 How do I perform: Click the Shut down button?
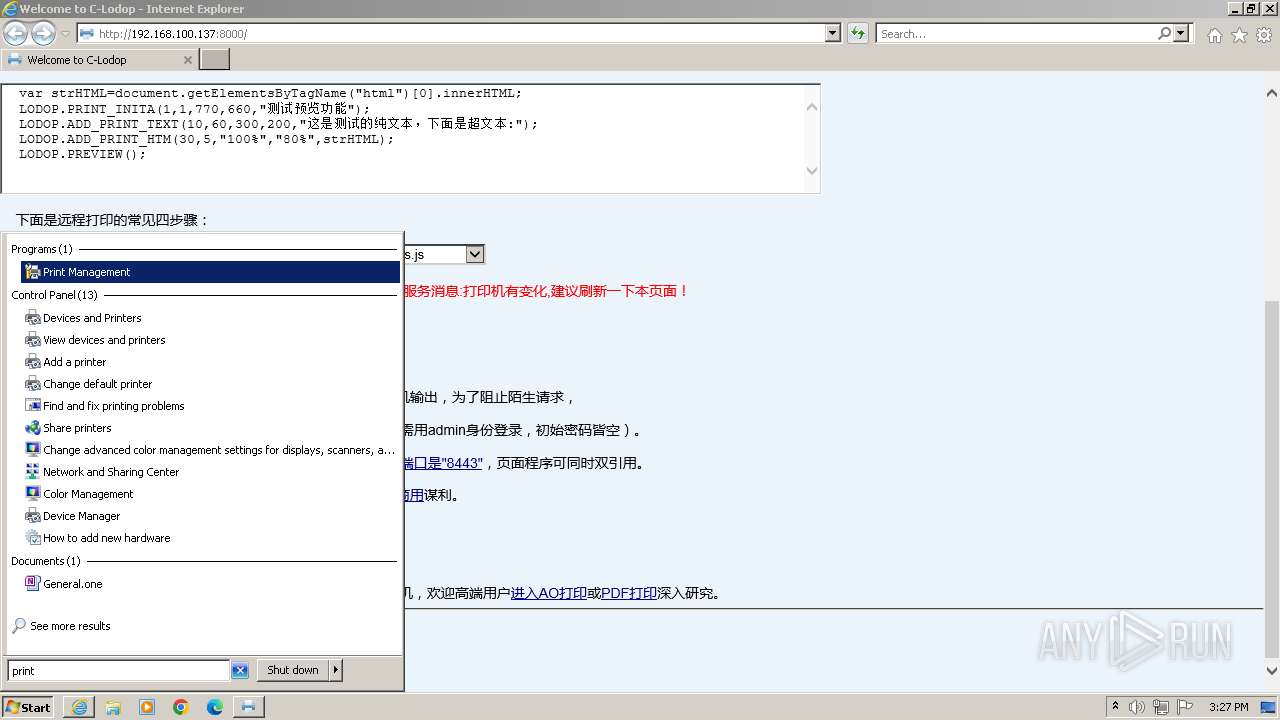(x=293, y=670)
